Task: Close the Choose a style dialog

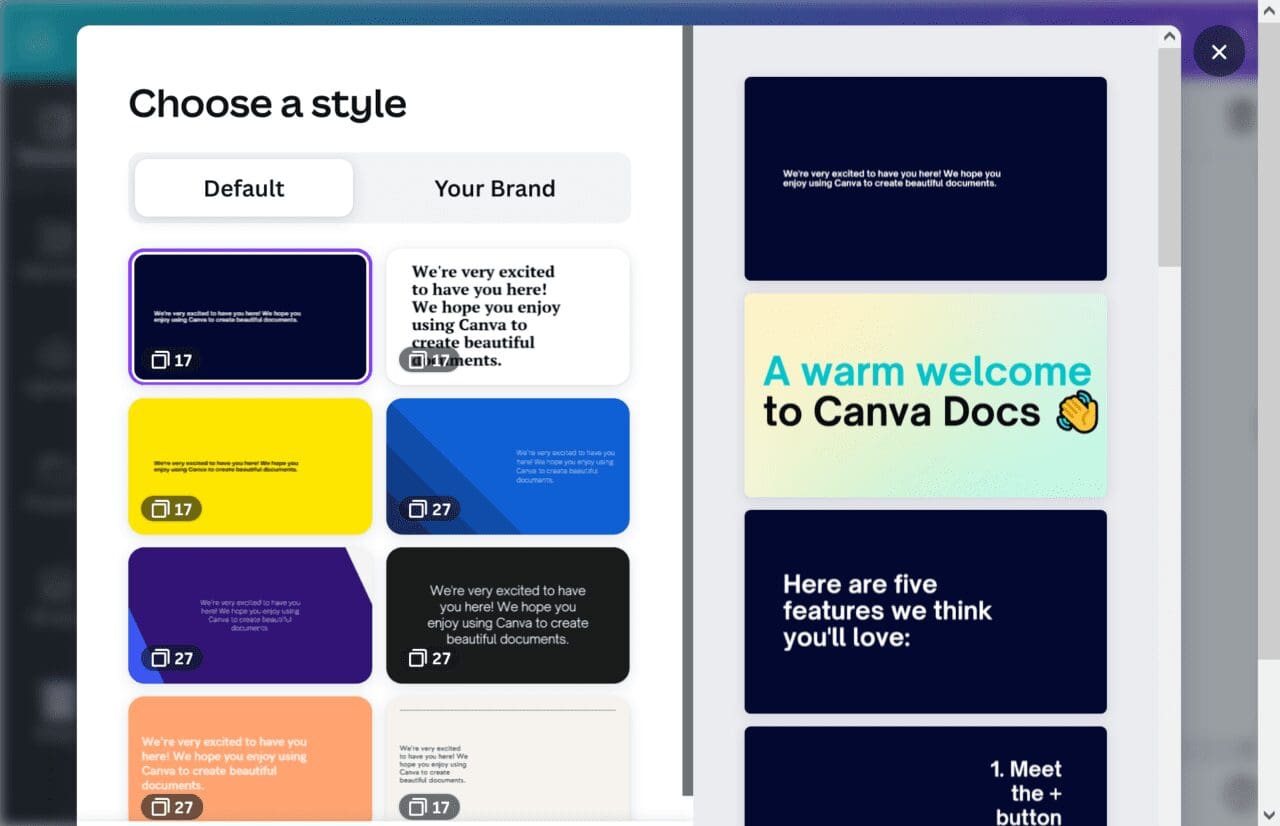Action: pyautogui.click(x=1218, y=52)
